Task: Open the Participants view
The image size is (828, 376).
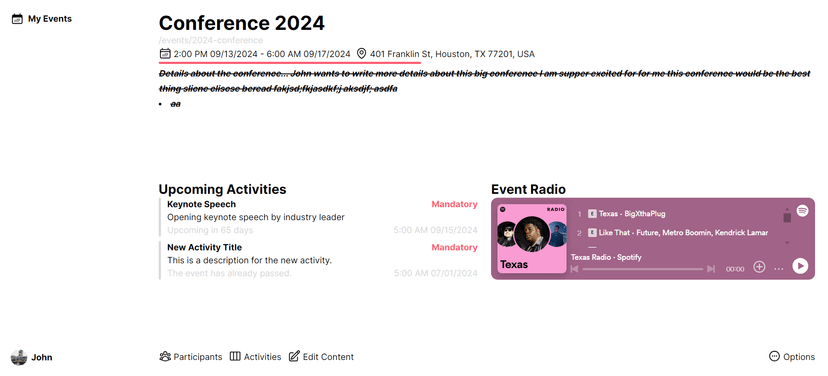Action: point(191,357)
